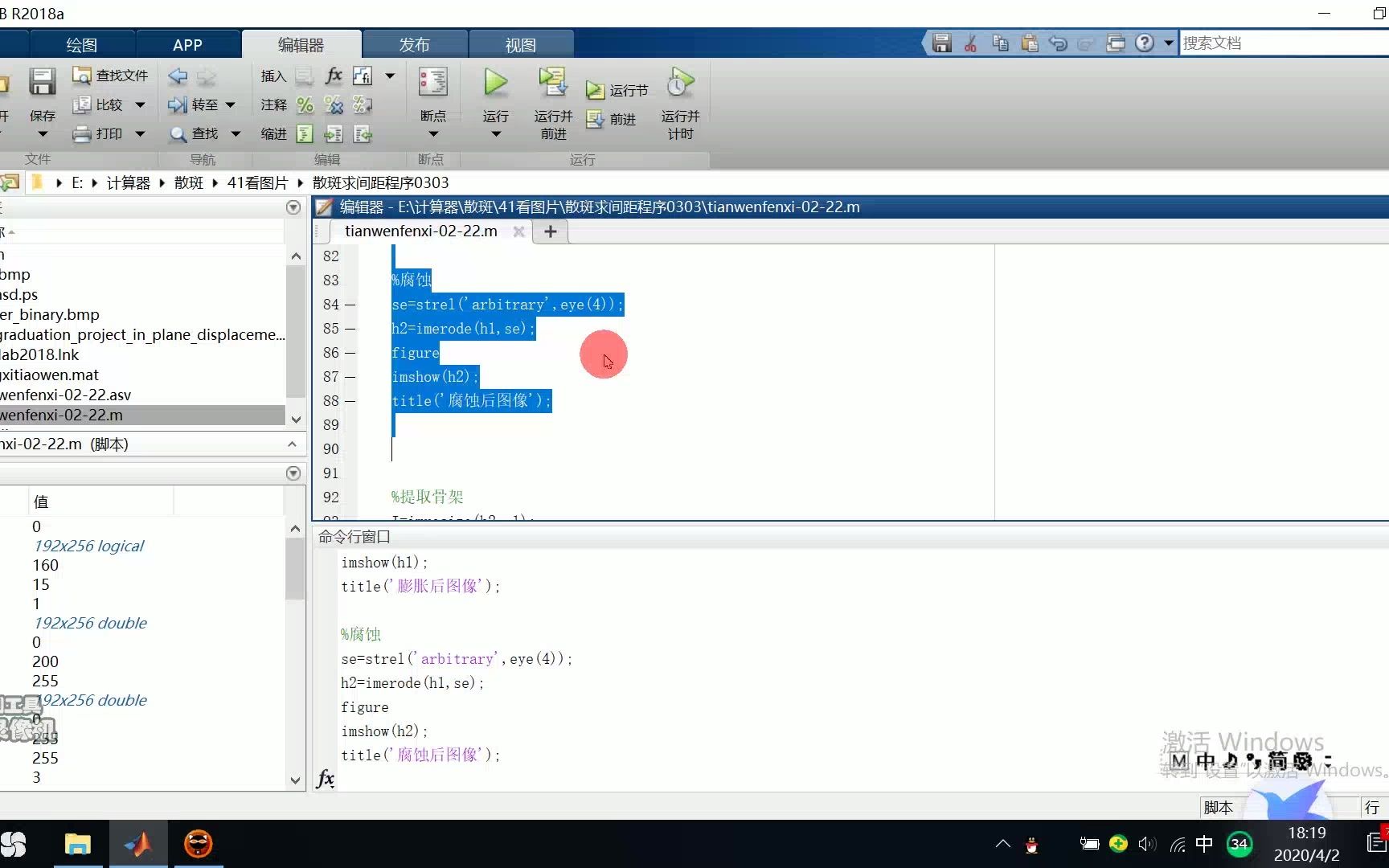Viewport: 1389px width, 868px height.
Task: Switch to the View (视图) tab
Action: pos(520,45)
